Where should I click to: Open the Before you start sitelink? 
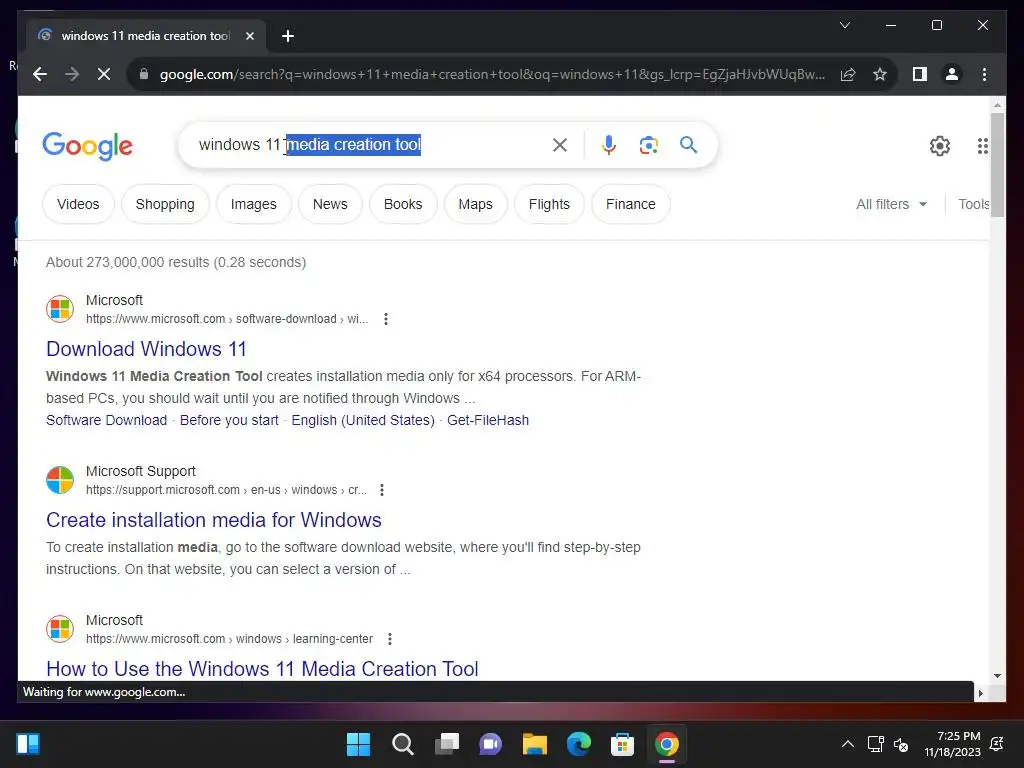point(229,420)
